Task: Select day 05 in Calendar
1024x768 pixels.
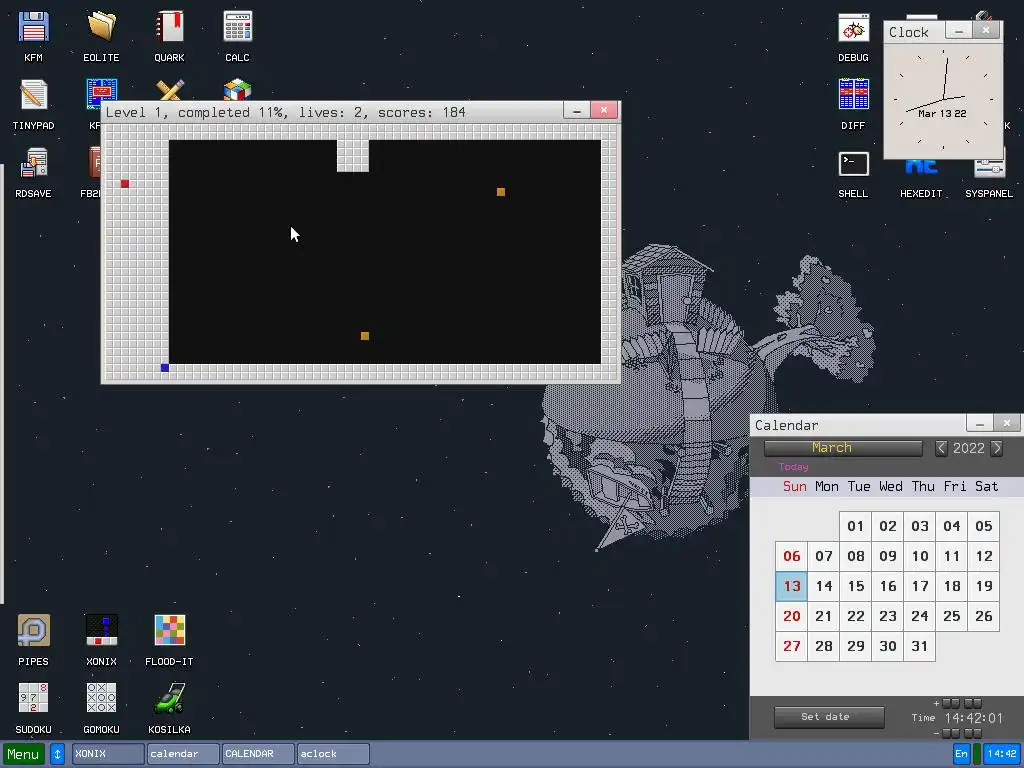Action: 984,526
